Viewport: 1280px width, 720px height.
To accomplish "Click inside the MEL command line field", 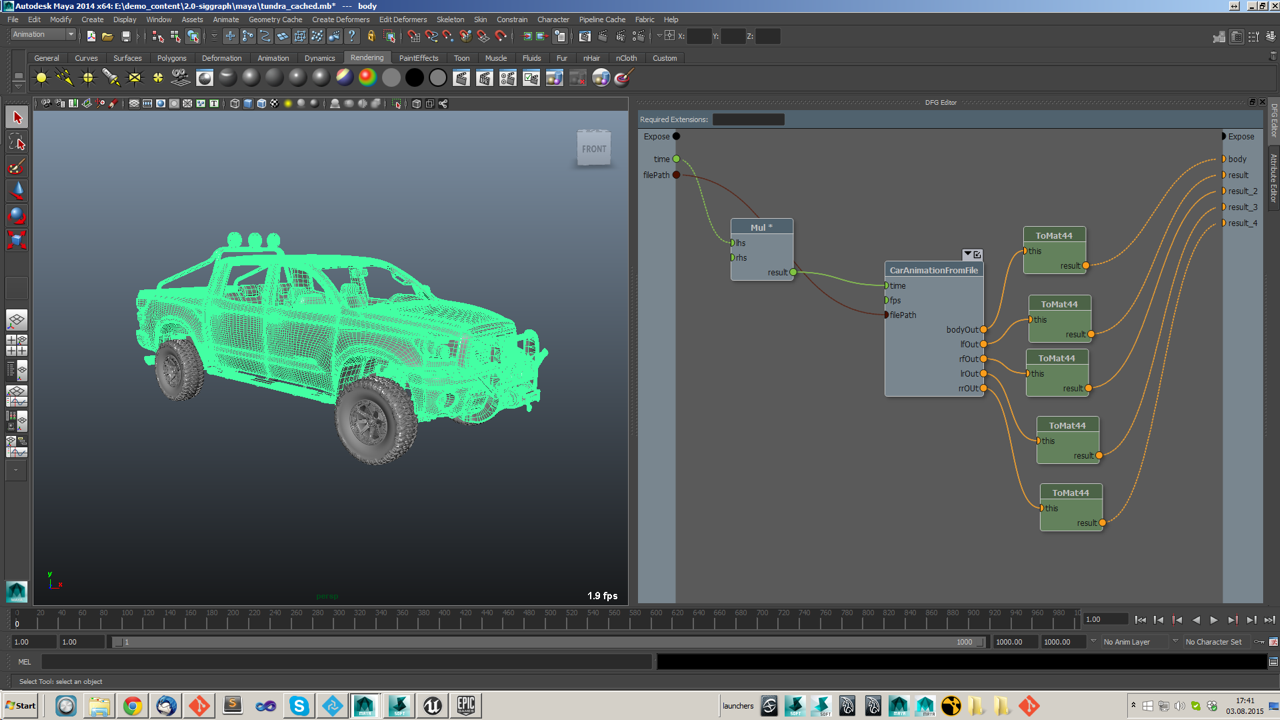I will tap(300, 661).
